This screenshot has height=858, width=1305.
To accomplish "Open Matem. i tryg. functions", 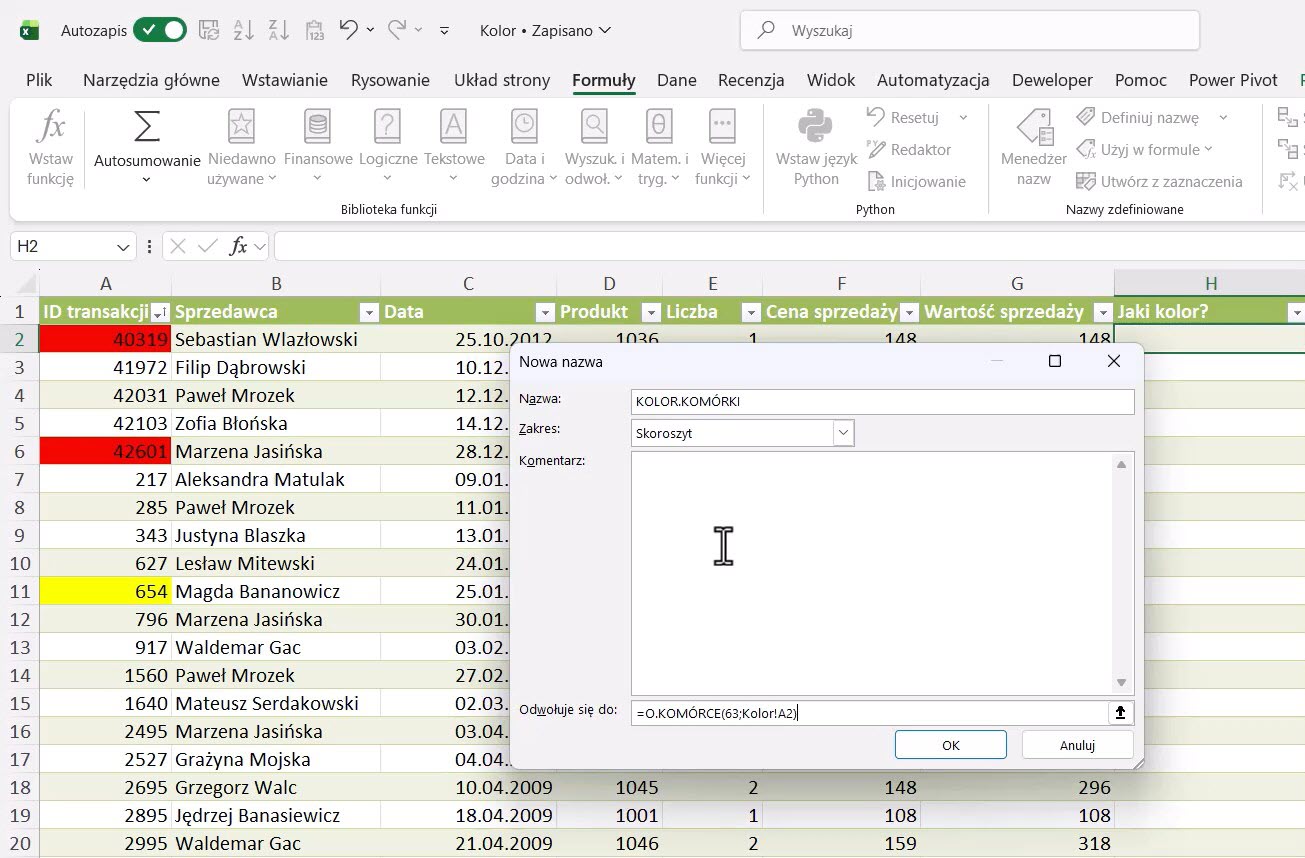I will (659, 149).
